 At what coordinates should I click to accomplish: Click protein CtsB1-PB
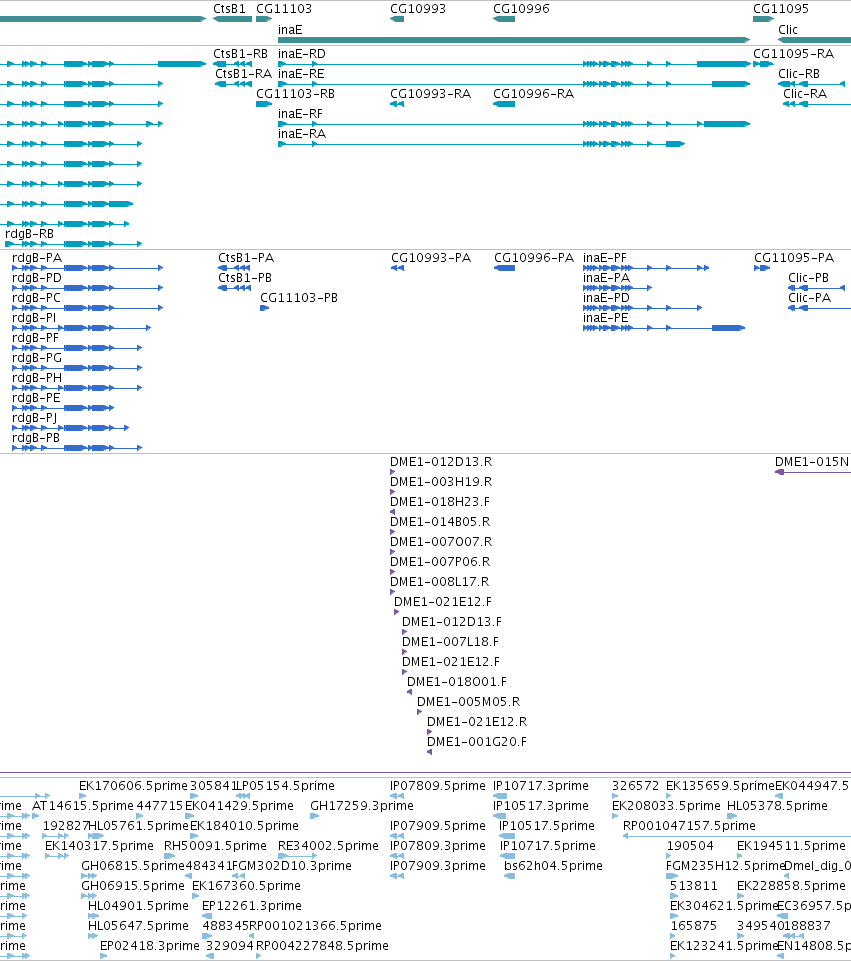(245, 278)
